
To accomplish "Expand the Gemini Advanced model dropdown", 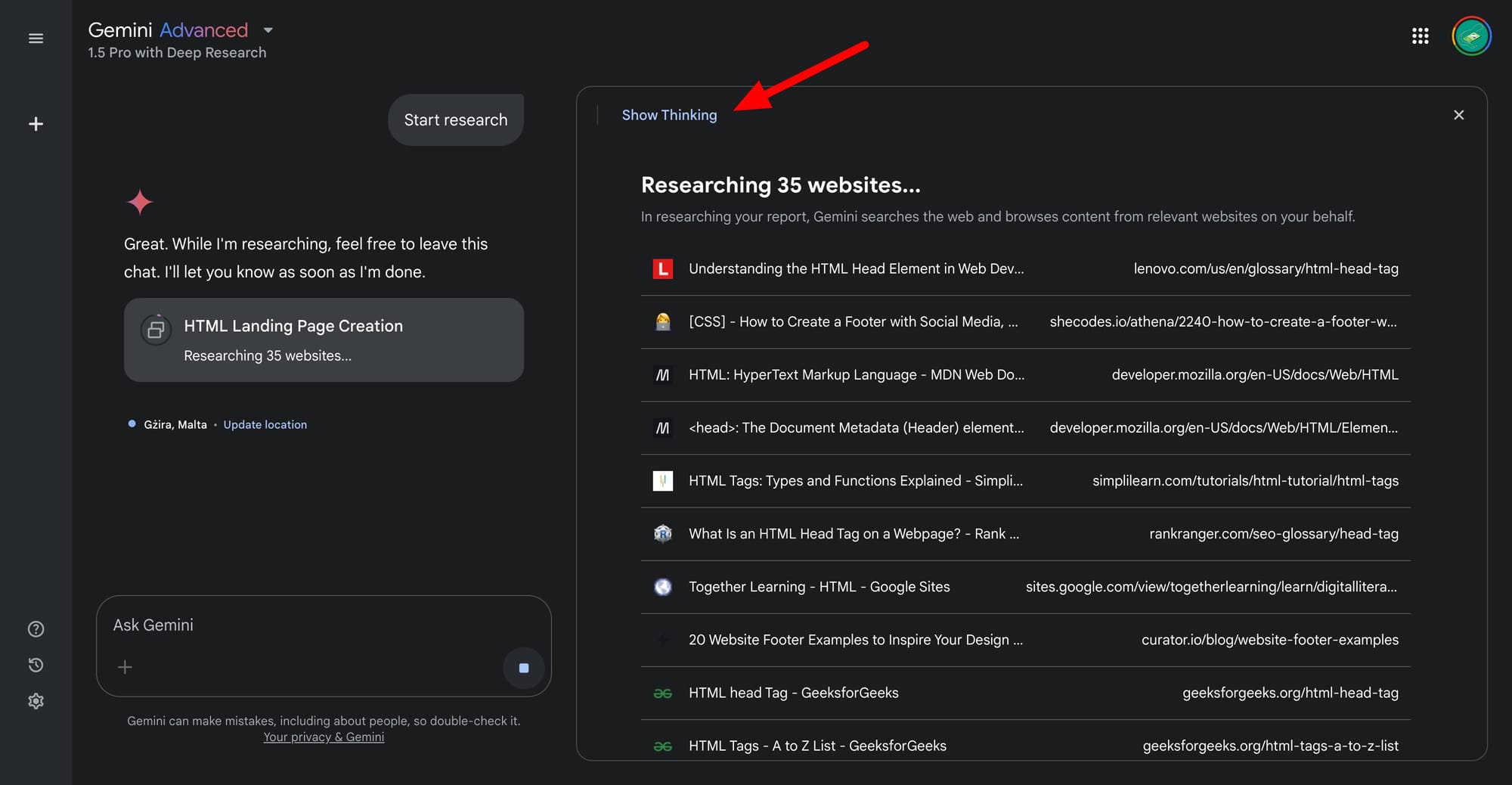I will 268,30.
